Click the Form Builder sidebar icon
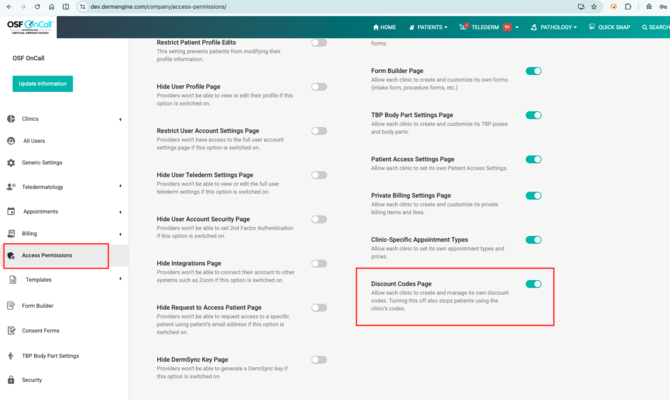 coord(11,306)
